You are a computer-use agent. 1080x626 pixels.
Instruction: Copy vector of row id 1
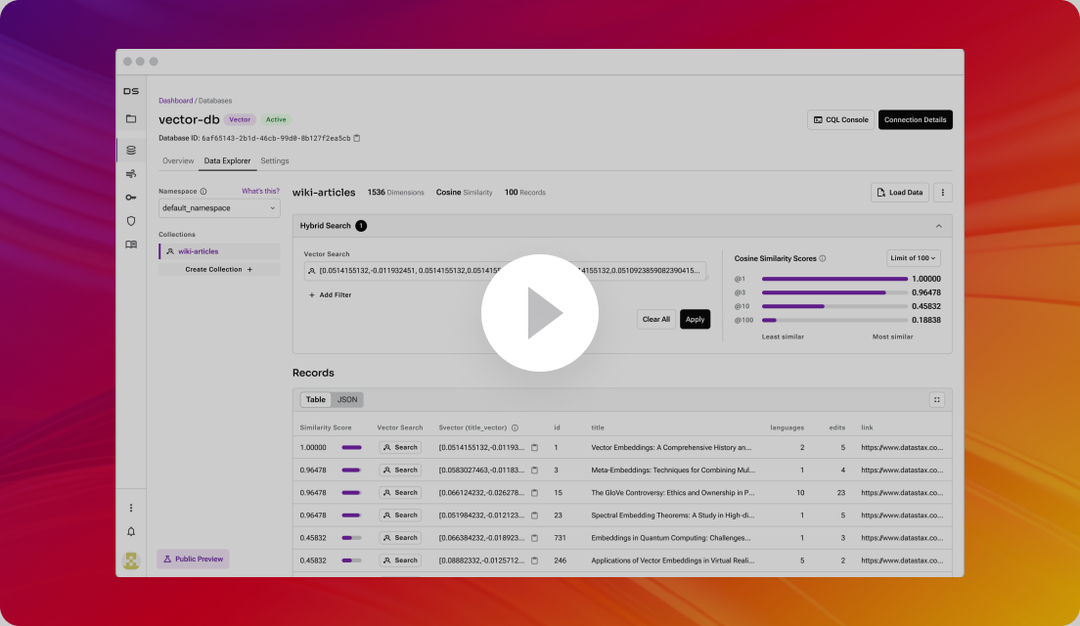(534, 448)
